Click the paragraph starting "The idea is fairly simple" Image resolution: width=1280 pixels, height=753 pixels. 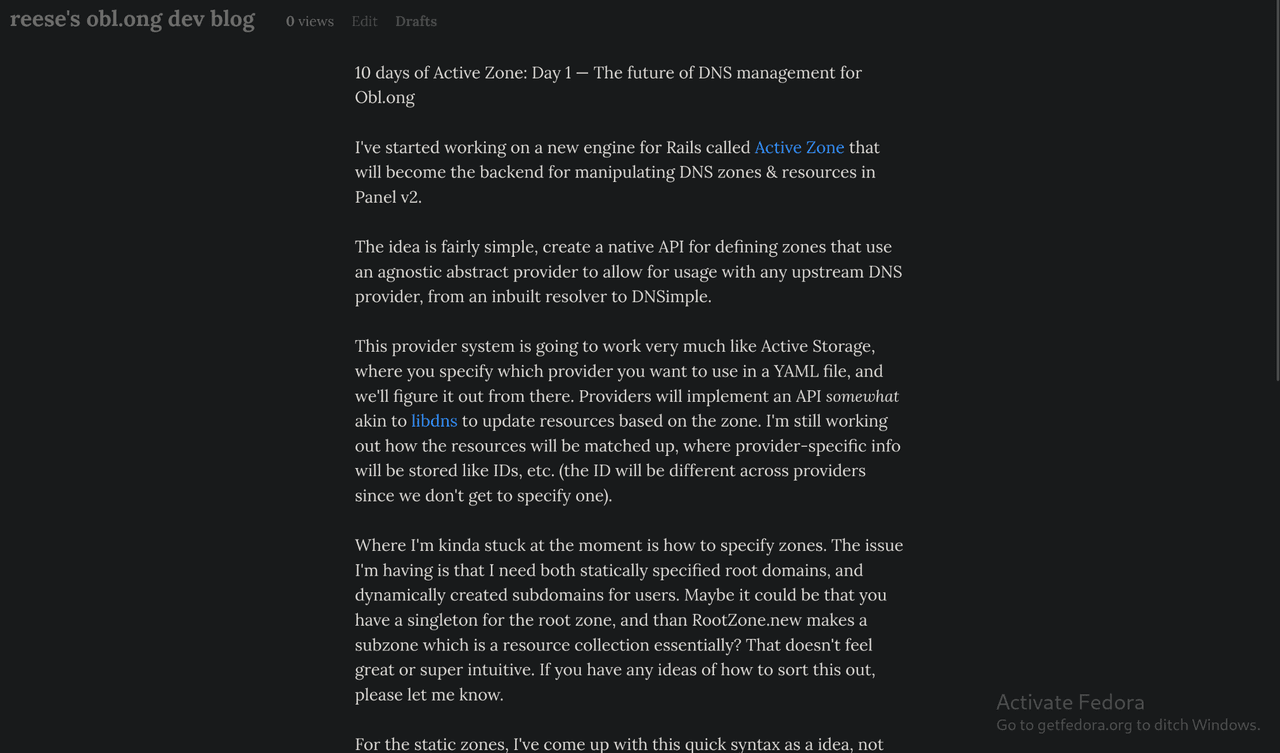628,271
